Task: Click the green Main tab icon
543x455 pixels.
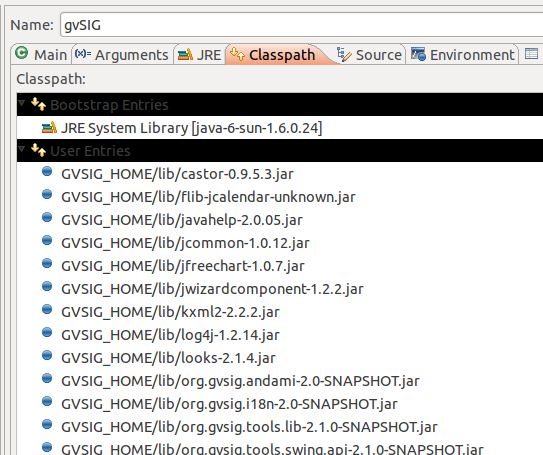Action: [22, 53]
